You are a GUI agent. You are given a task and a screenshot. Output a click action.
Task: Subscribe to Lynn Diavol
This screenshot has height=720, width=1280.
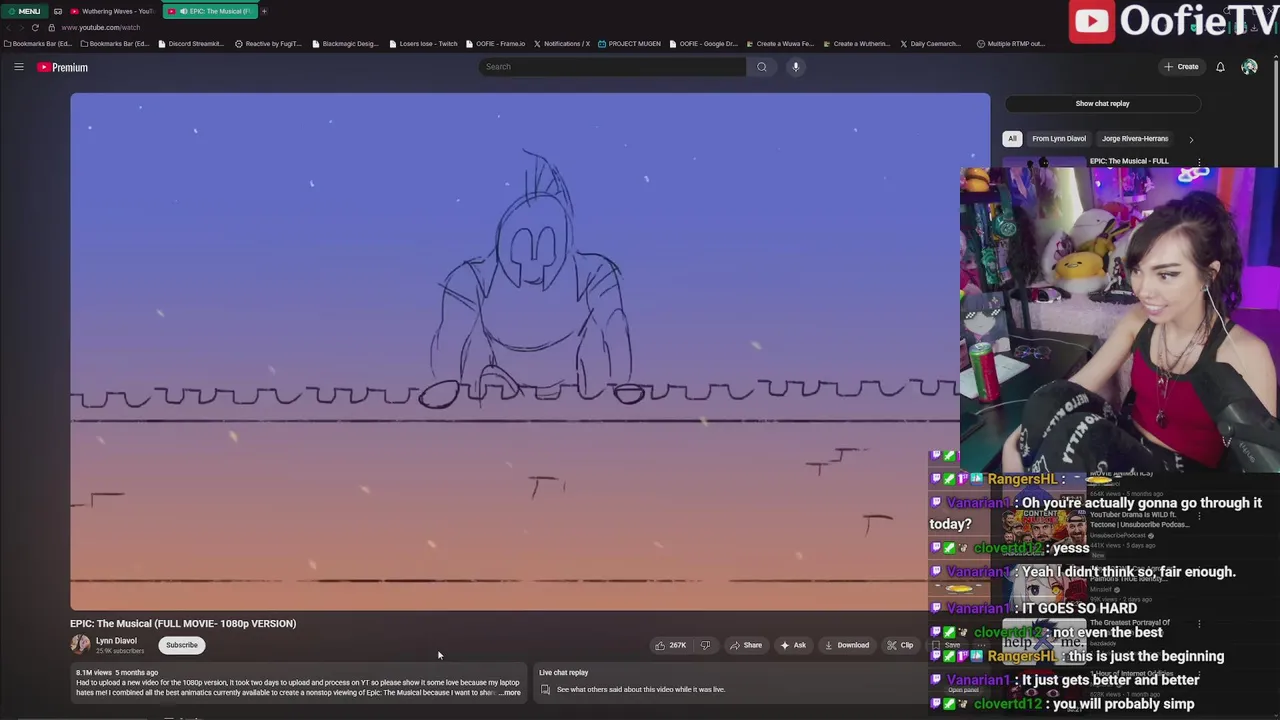pos(182,645)
